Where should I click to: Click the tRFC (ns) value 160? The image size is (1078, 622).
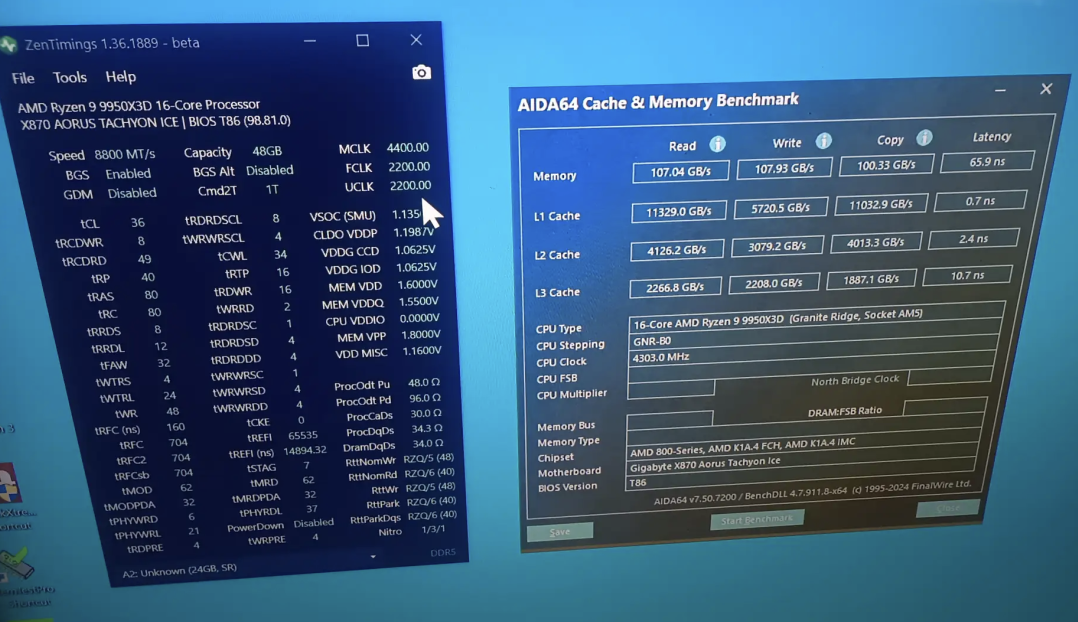coord(175,427)
